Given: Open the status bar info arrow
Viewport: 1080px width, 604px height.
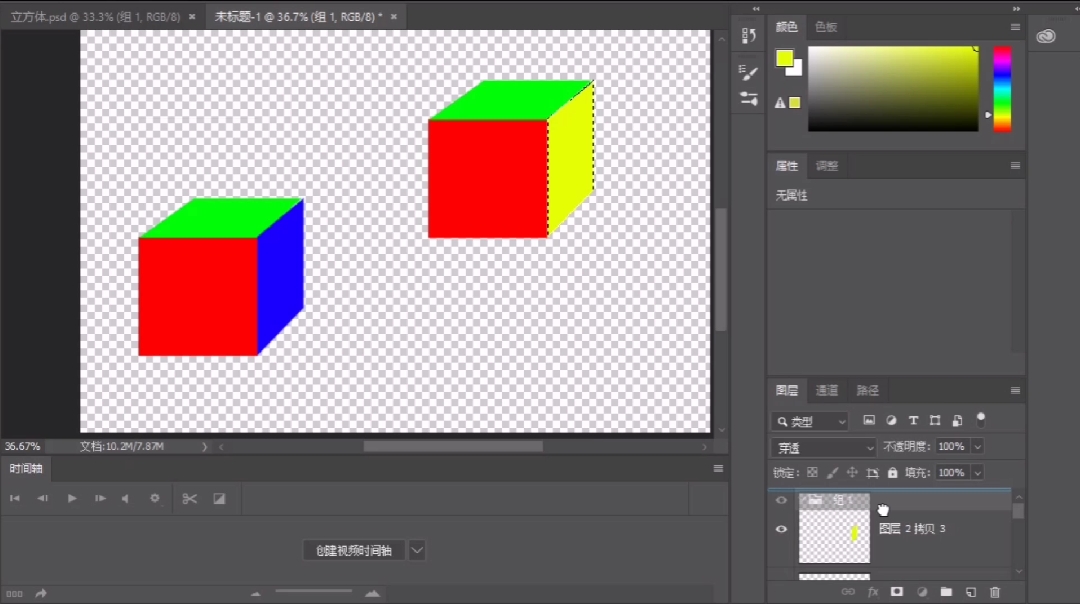Looking at the screenshot, I should [205, 446].
